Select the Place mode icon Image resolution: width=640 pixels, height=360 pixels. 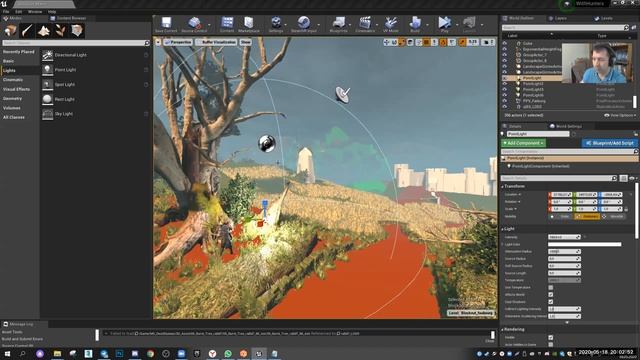coord(11,31)
